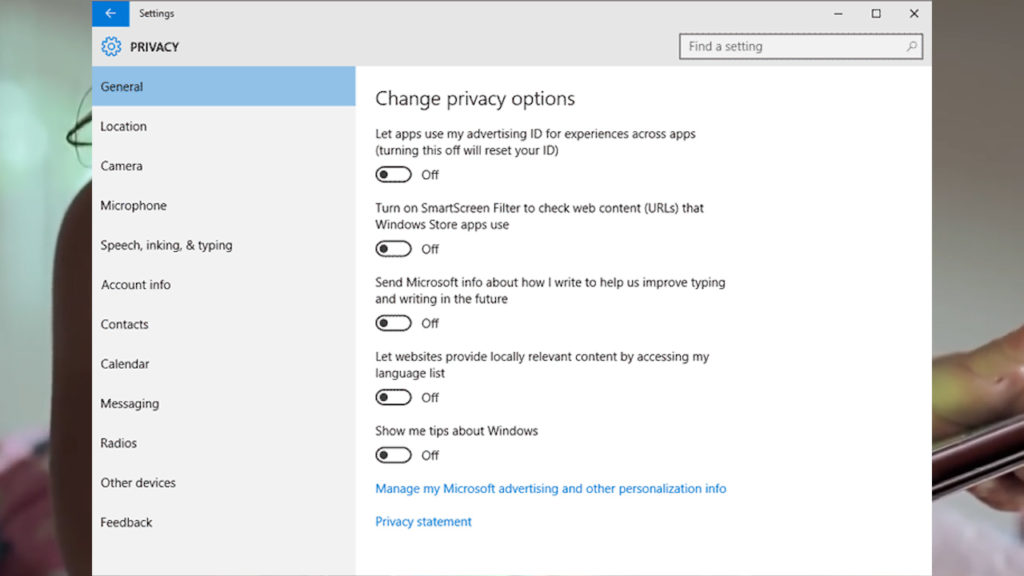Viewport: 1024px width, 576px height.
Task: Toggle the websites language list access switch
Action: (393, 397)
